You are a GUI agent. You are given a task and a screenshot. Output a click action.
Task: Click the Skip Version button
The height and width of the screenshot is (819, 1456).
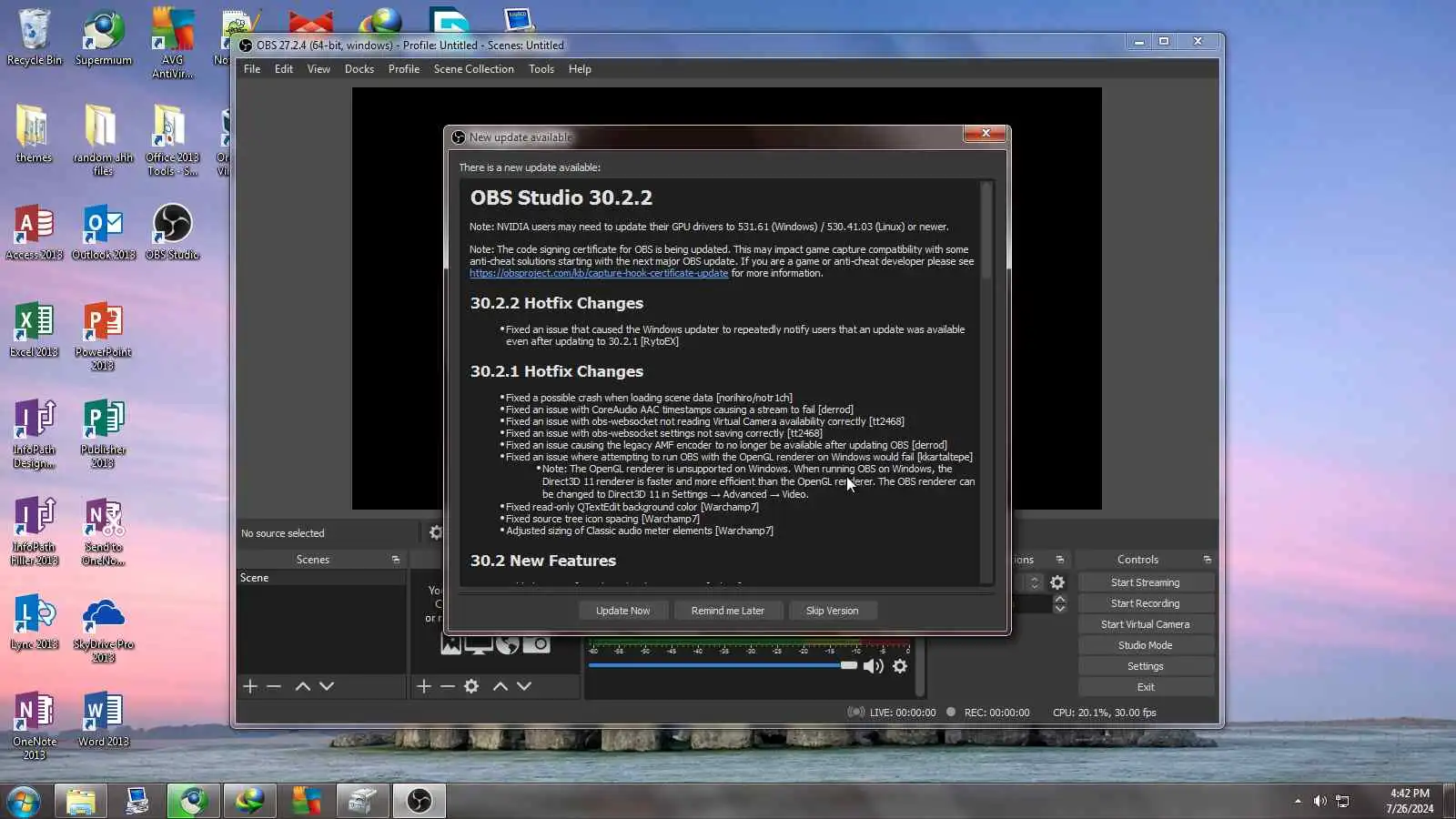pos(832,611)
